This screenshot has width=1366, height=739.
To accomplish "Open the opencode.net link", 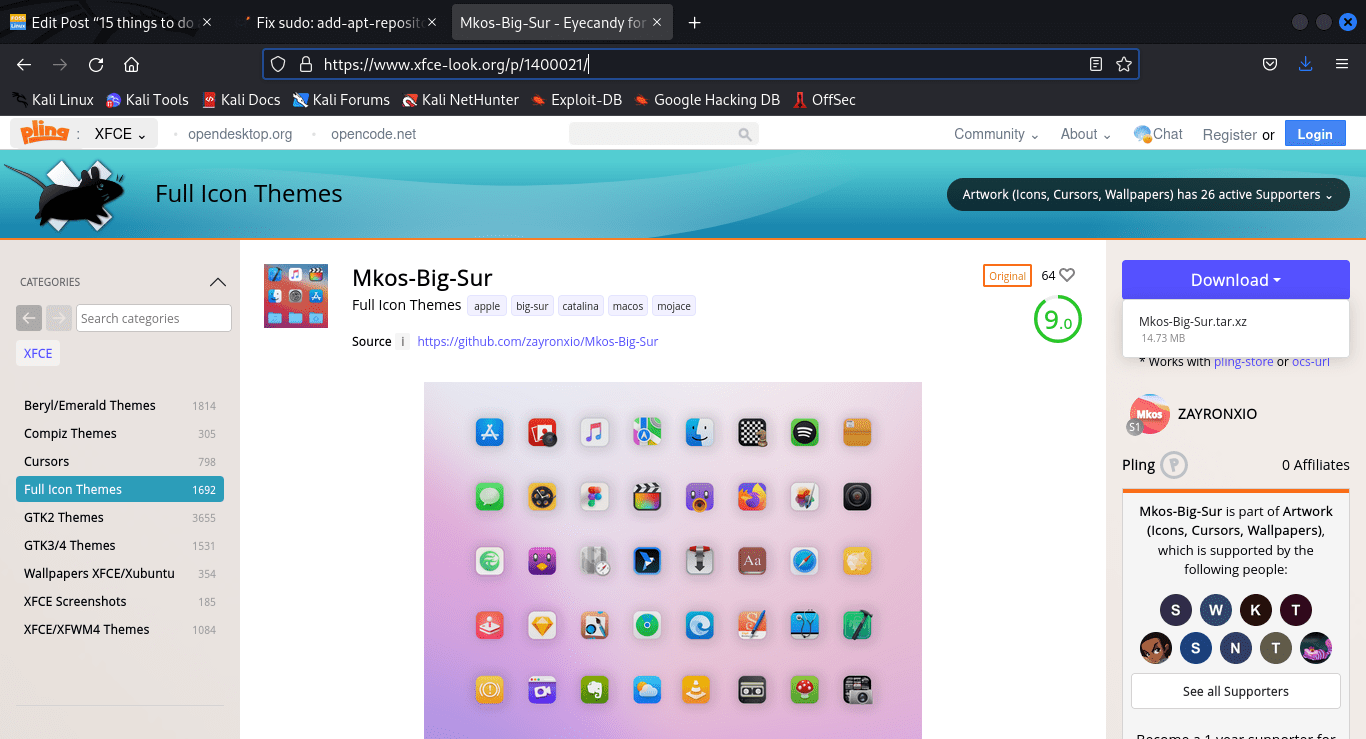I will click(373, 134).
